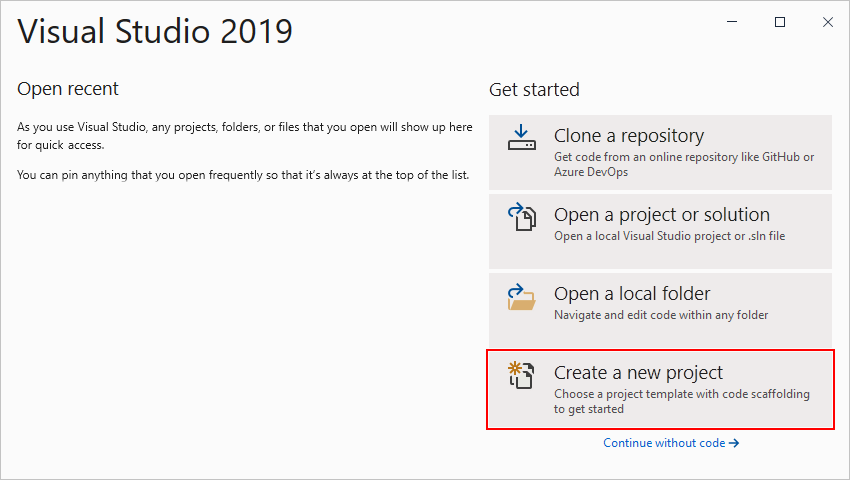
Task: Pick the Open a local folder title
Action: click(632, 294)
